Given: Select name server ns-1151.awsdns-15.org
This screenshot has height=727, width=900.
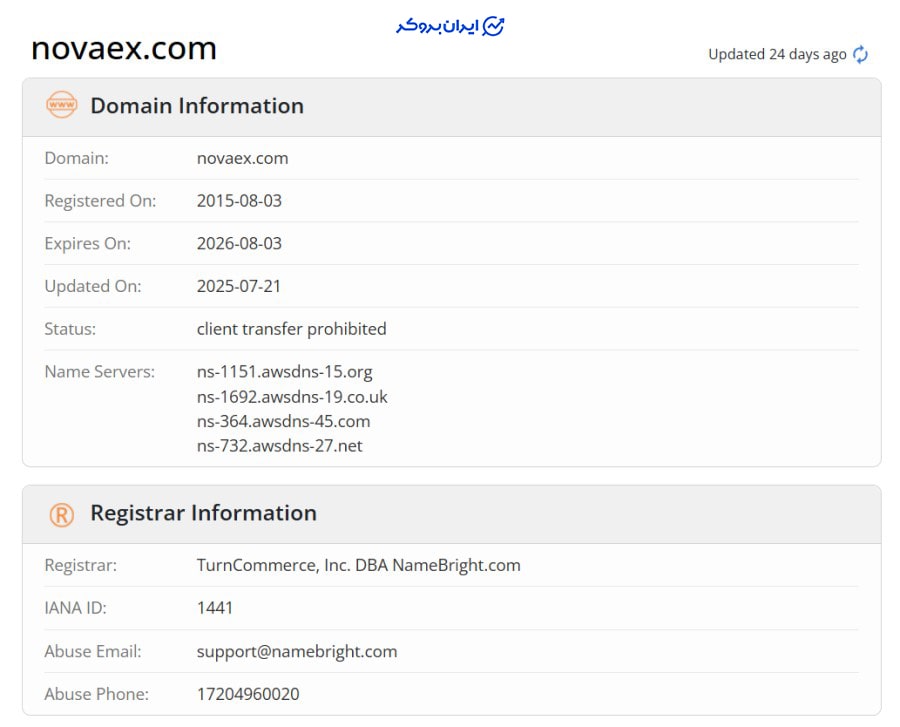Looking at the screenshot, I should (x=285, y=372).
